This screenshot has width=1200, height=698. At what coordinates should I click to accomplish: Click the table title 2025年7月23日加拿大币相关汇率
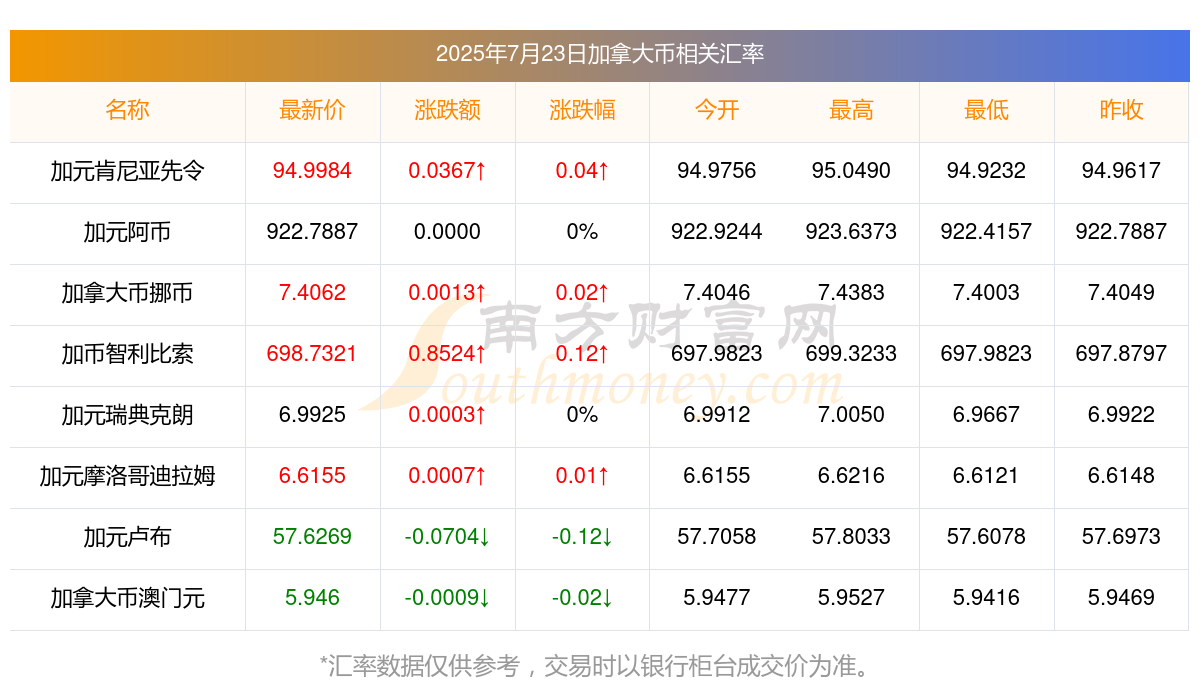[600, 54]
